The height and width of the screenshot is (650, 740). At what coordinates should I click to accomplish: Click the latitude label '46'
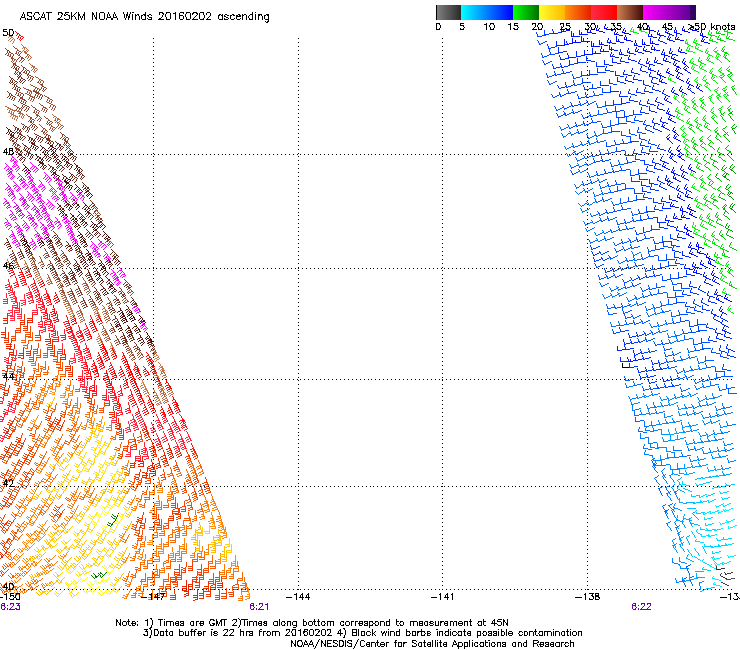[8, 266]
